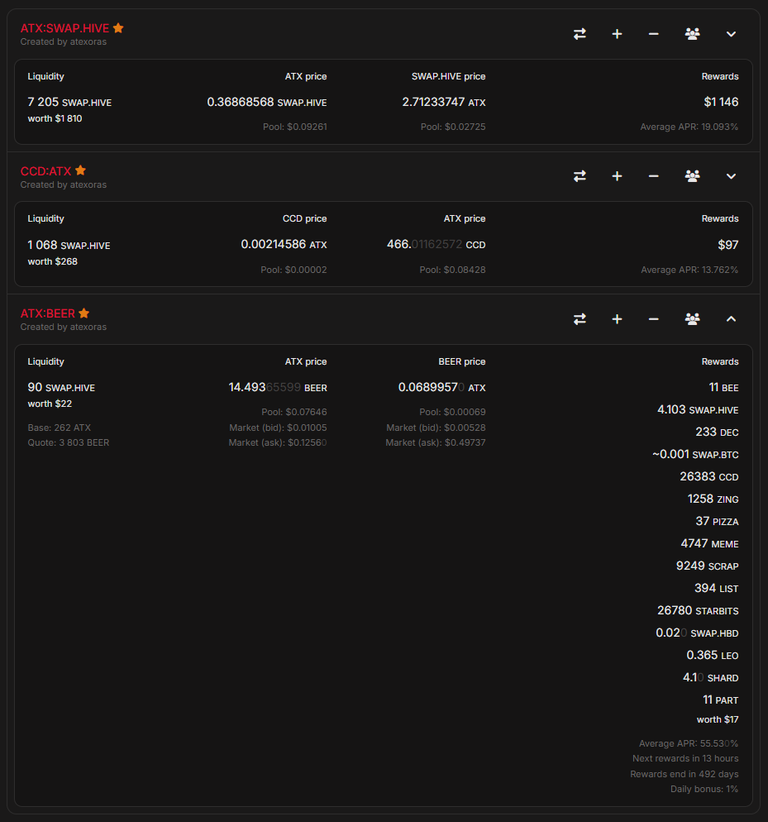Click 'worth $17' rewards total

(717, 720)
